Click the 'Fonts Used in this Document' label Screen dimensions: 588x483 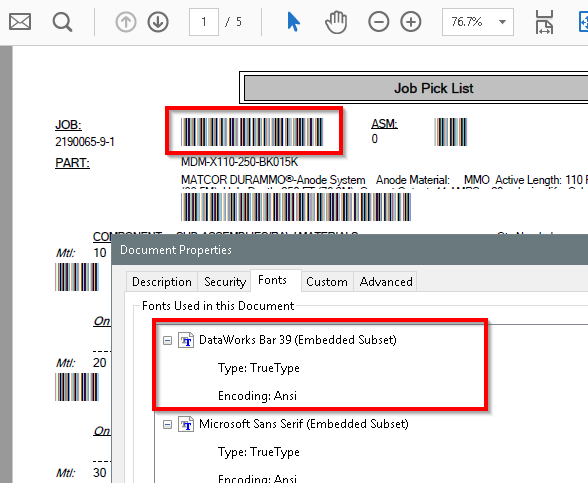pyautogui.click(x=218, y=306)
